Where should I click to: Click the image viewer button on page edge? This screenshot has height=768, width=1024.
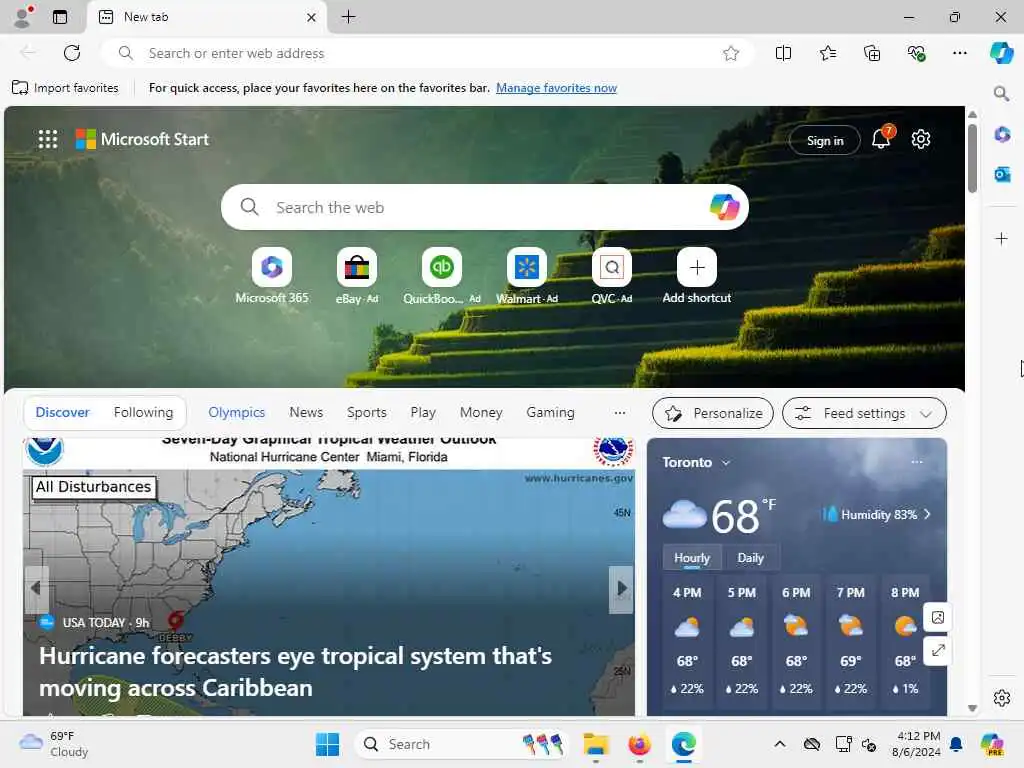click(938, 617)
